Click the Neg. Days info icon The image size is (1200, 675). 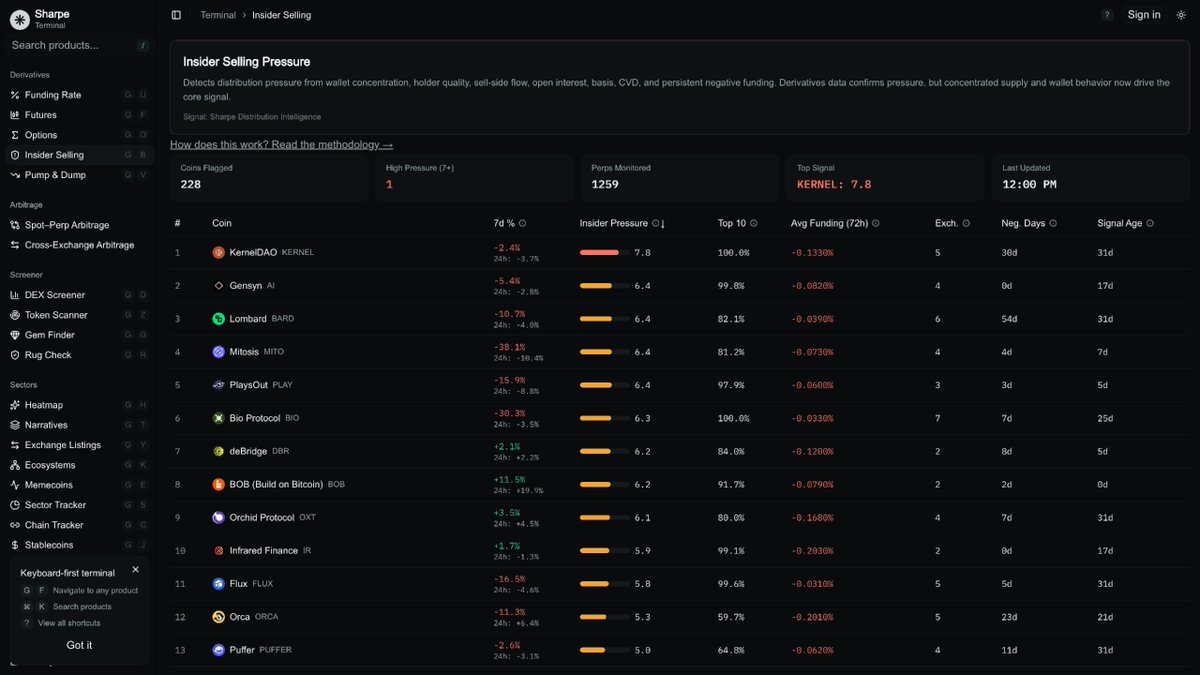(1054, 224)
